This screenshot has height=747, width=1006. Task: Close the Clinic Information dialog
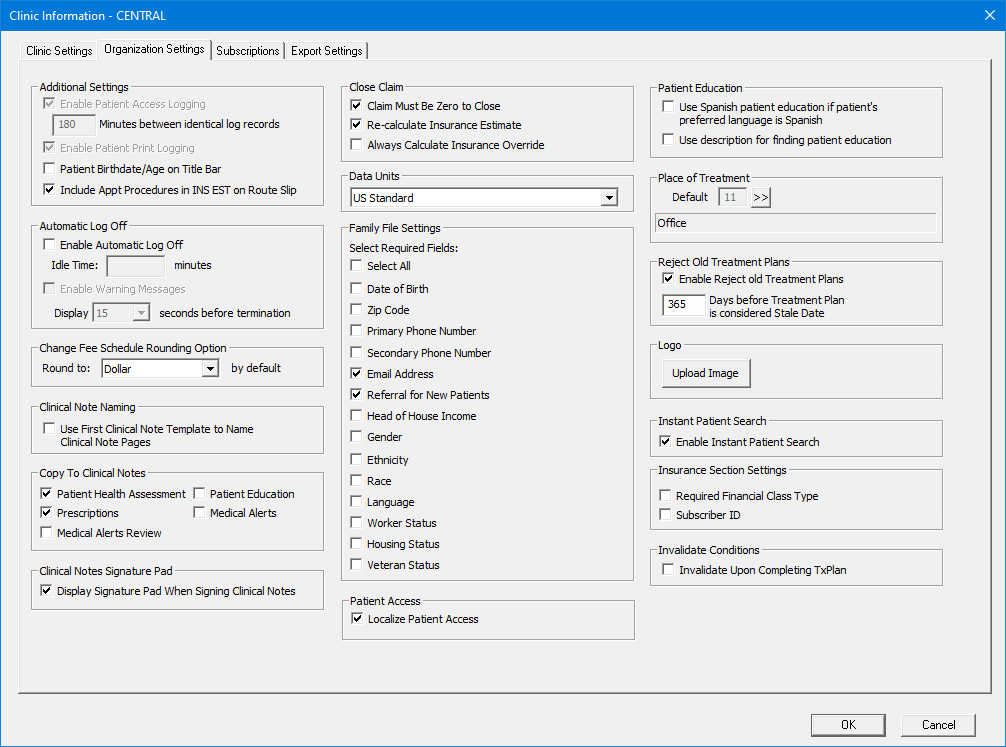point(988,15)
